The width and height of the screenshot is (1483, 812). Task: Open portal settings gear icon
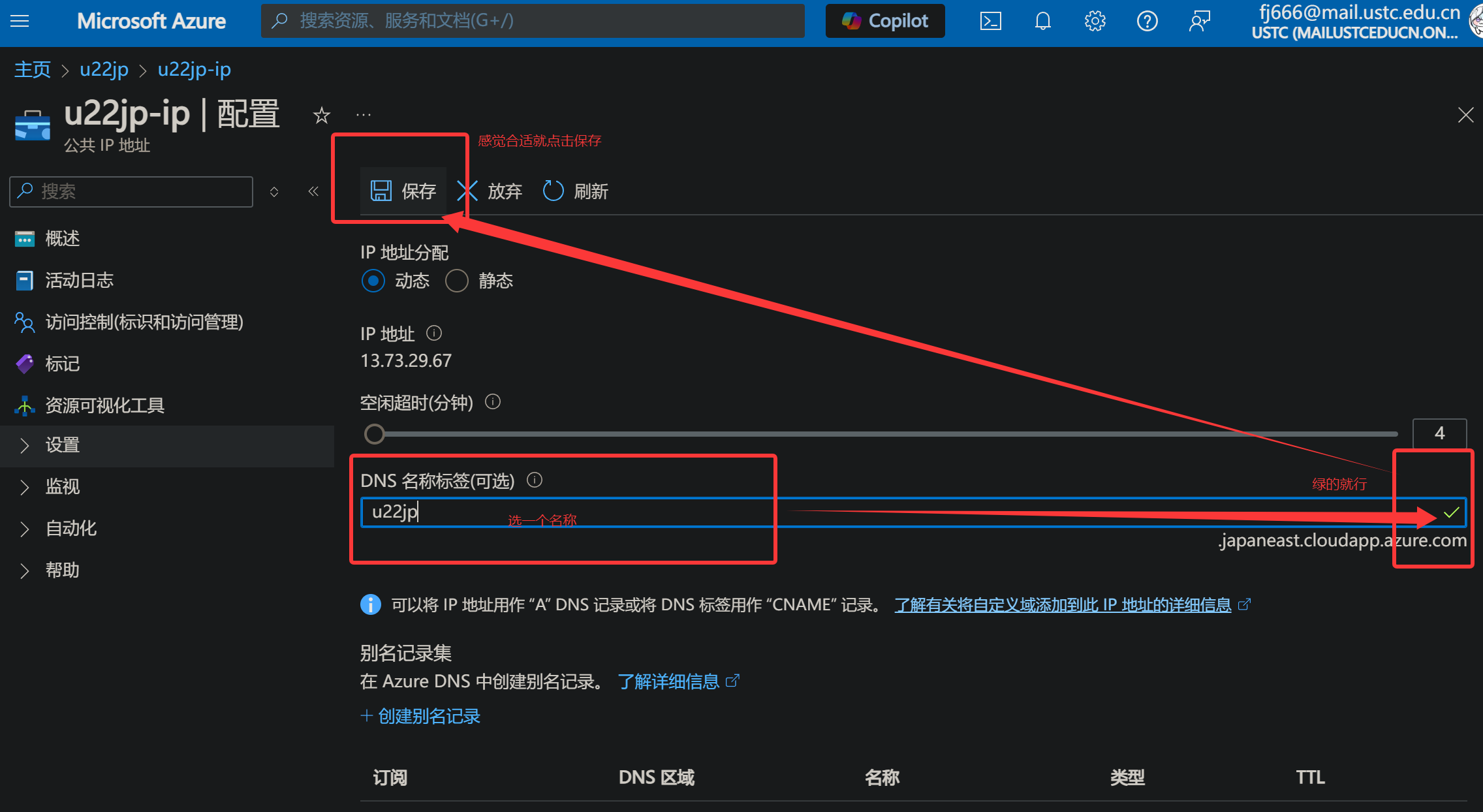point(1095,22)
